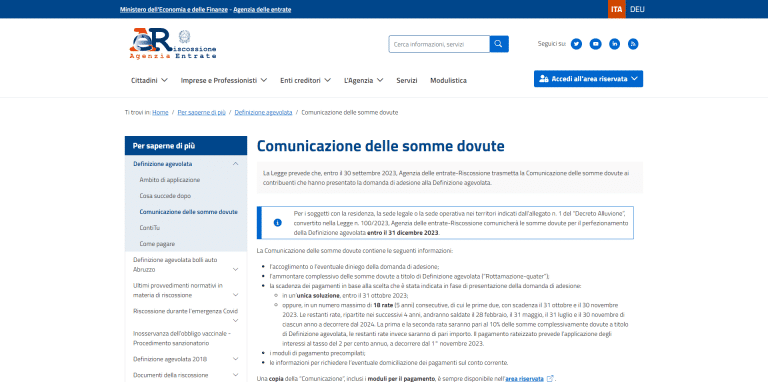Screen dimensions: 768x382
Task: Open the Twitter social icon
Action: click(576, 44)
